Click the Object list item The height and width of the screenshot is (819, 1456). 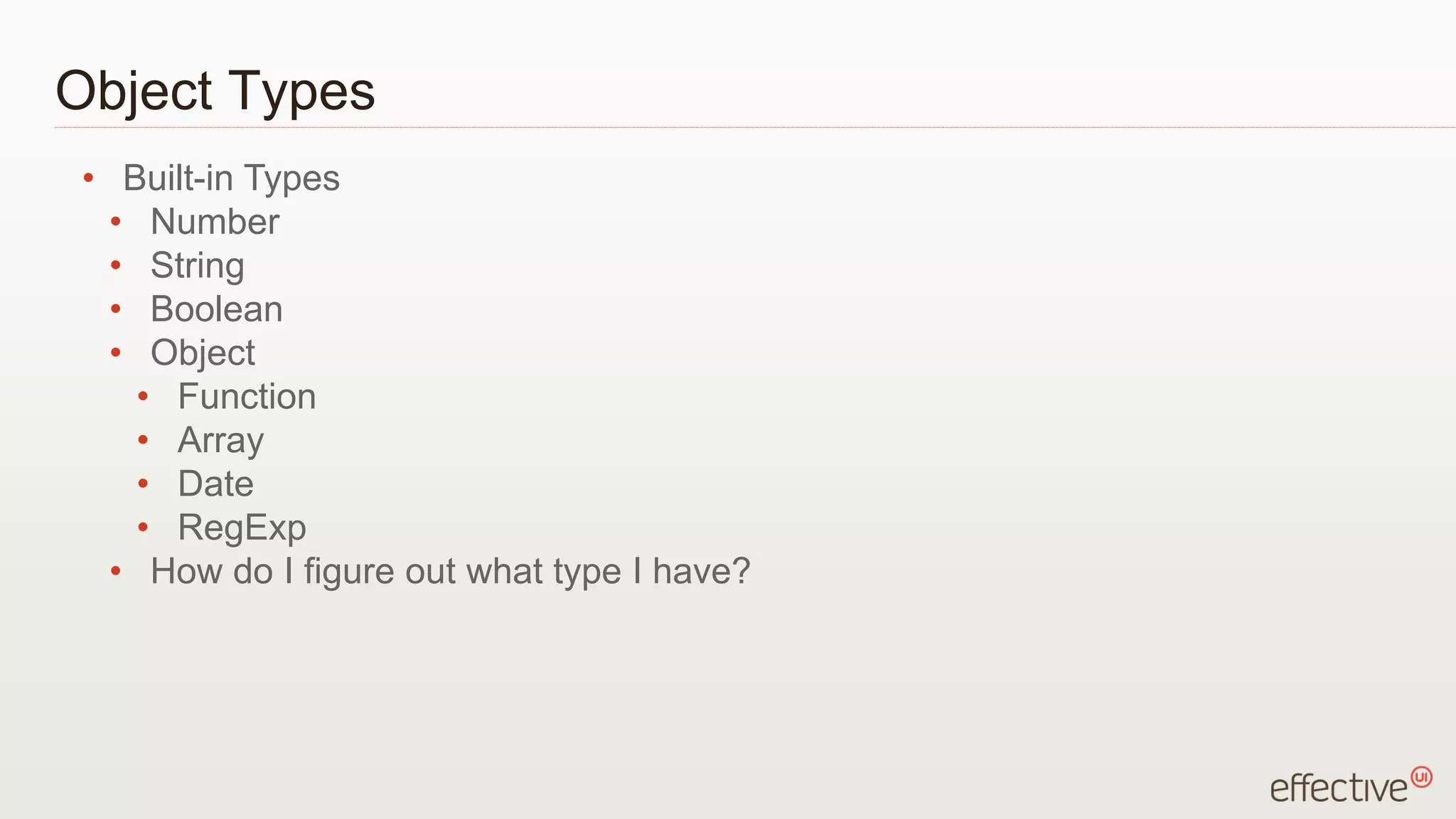click(203, 353)
